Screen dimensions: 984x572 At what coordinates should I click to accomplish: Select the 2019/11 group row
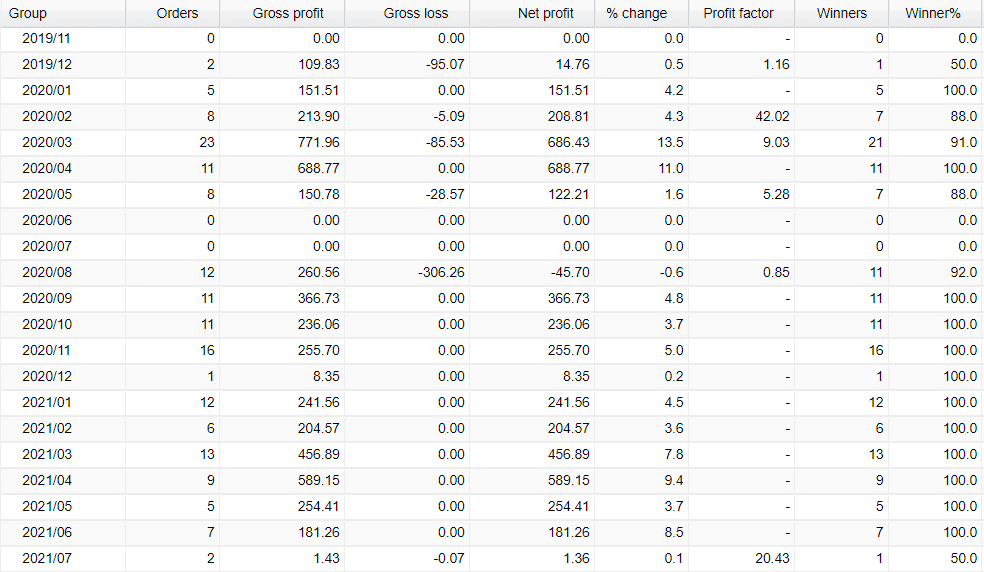point(492,39)
